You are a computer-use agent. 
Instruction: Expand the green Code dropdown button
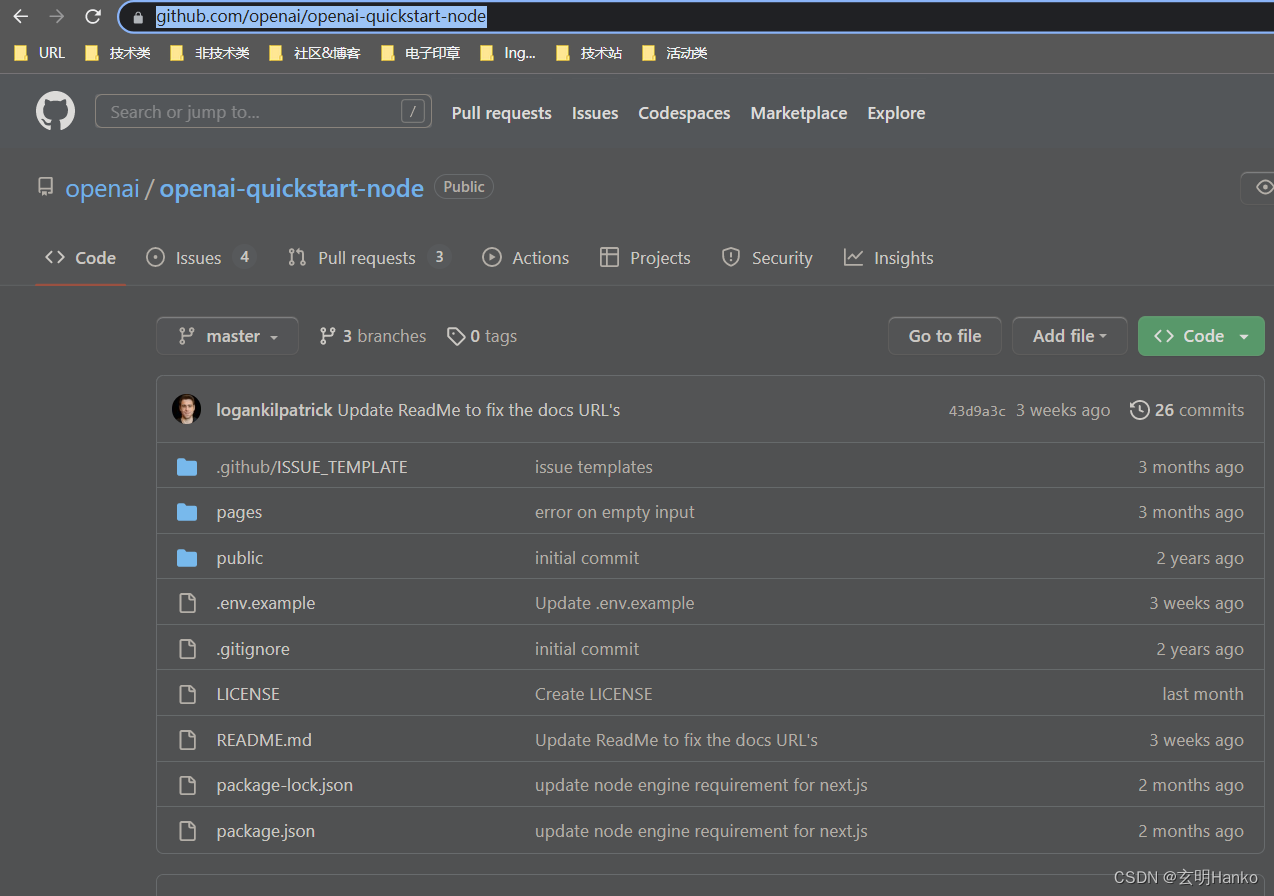coord(1201,336)
